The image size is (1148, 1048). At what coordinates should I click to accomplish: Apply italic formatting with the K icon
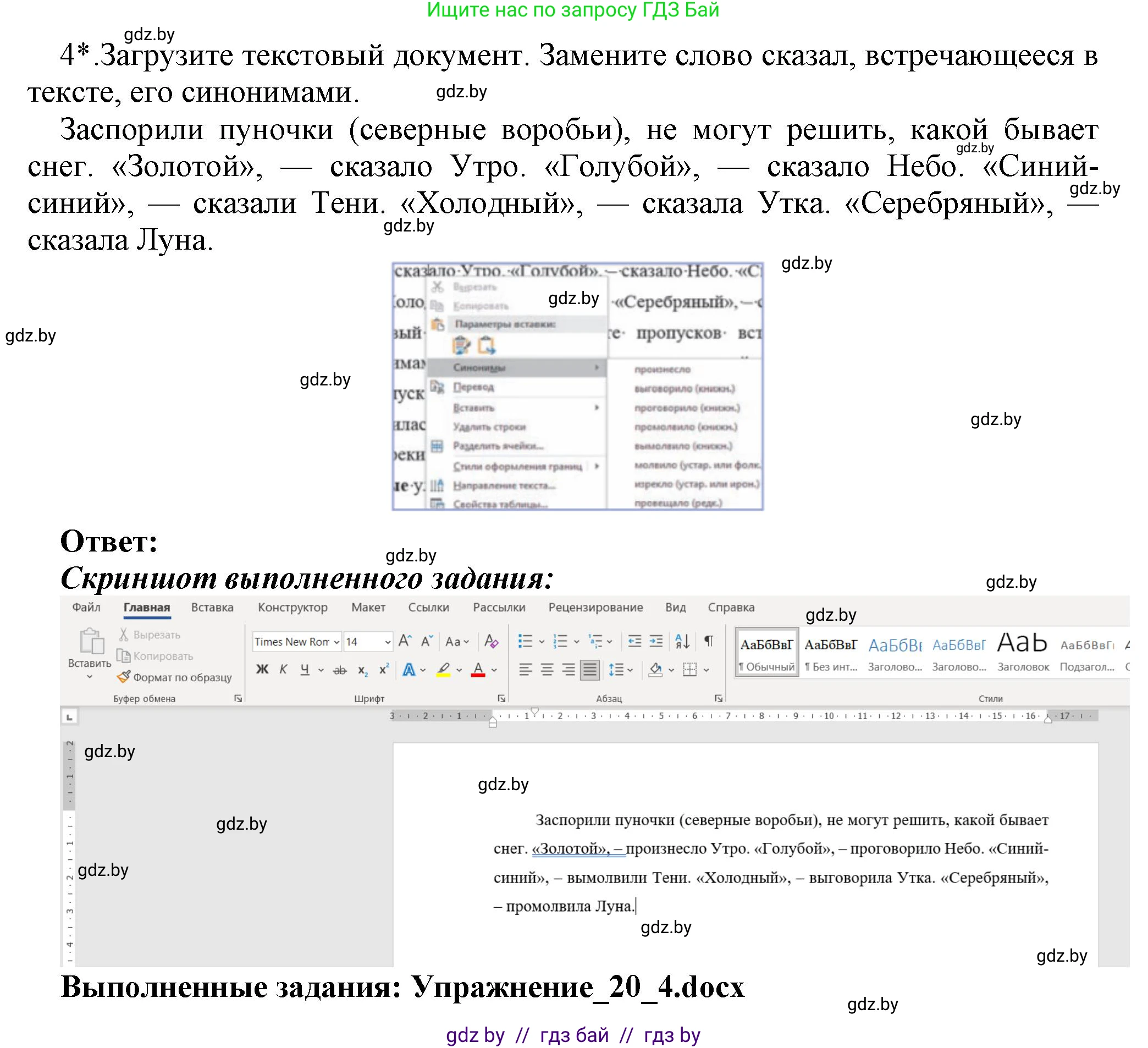click(x=284, y=669)
